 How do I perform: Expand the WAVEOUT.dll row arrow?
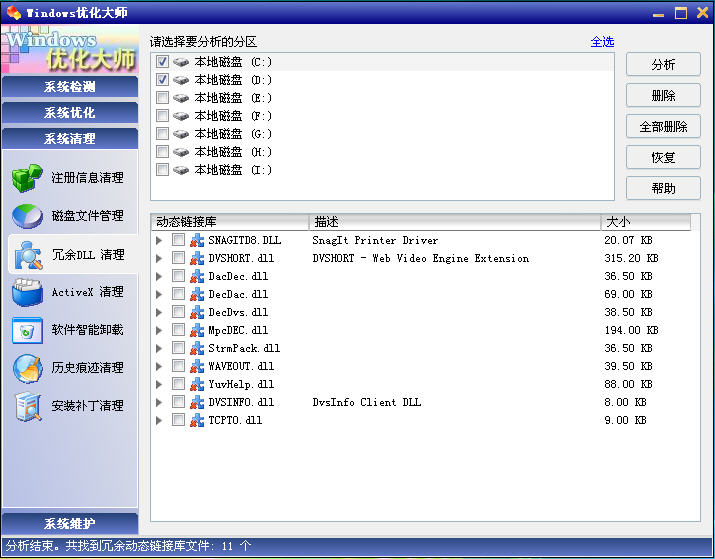click(x=159, y=366)
